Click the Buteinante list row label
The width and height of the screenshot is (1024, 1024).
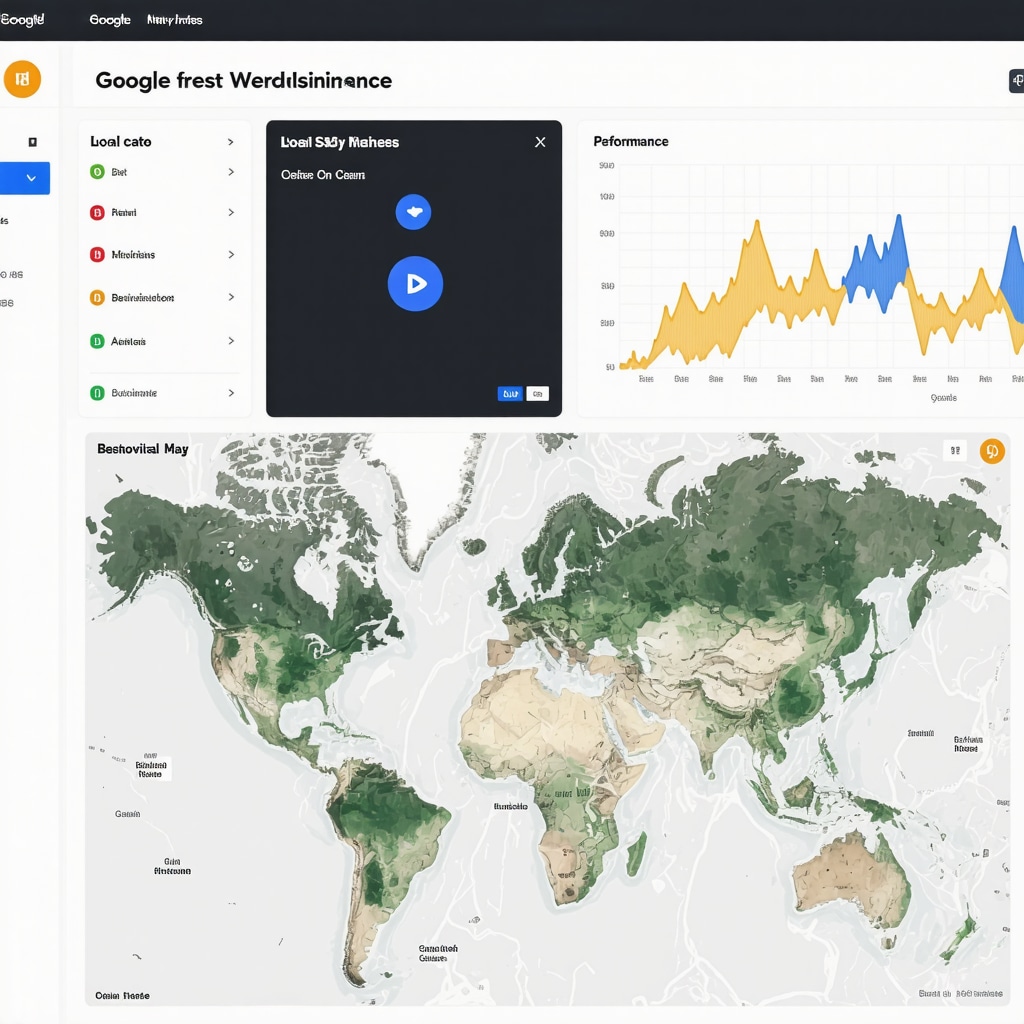point(134,392)
